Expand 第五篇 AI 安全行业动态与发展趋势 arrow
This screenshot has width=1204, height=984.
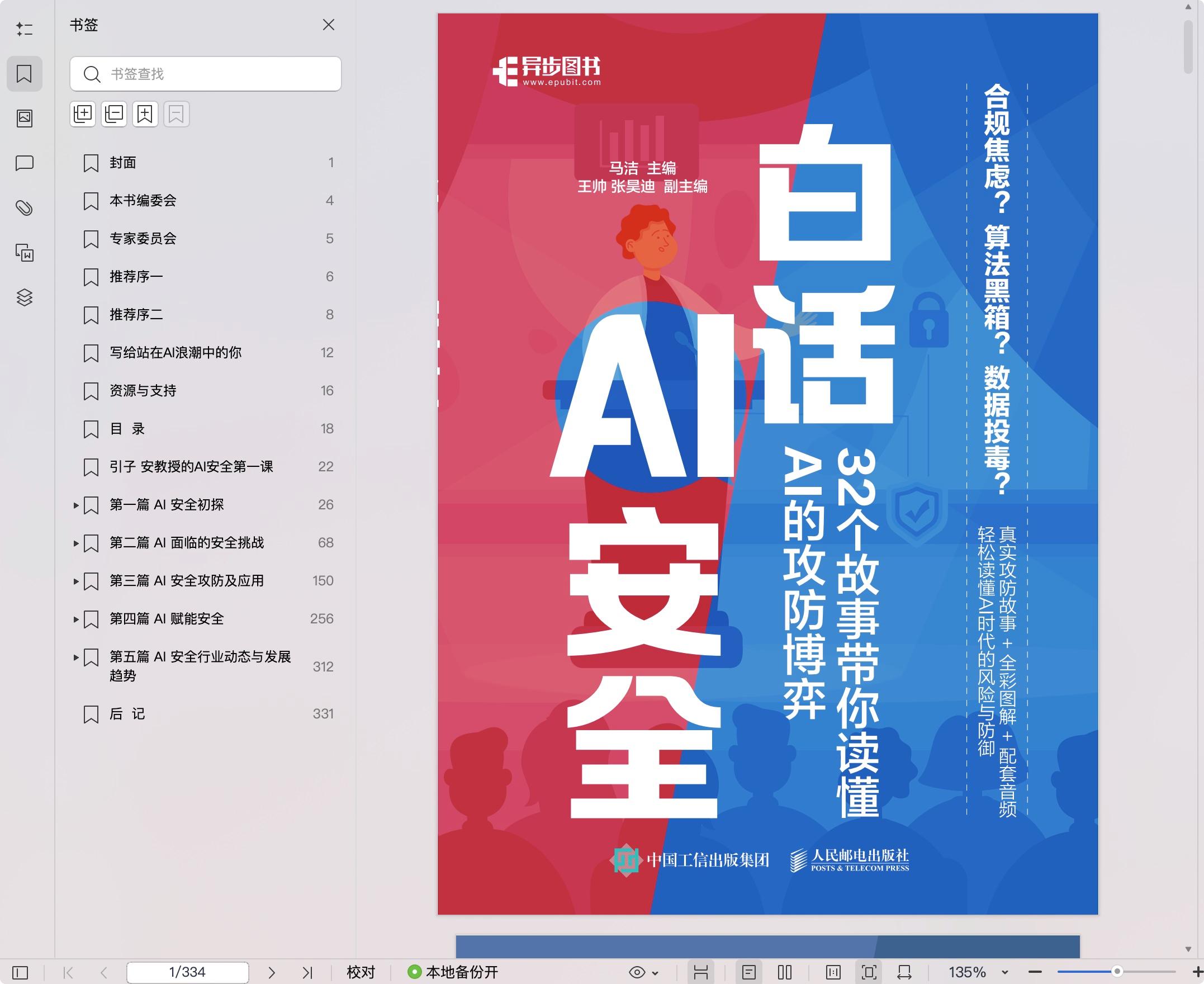tap(76, 657)
